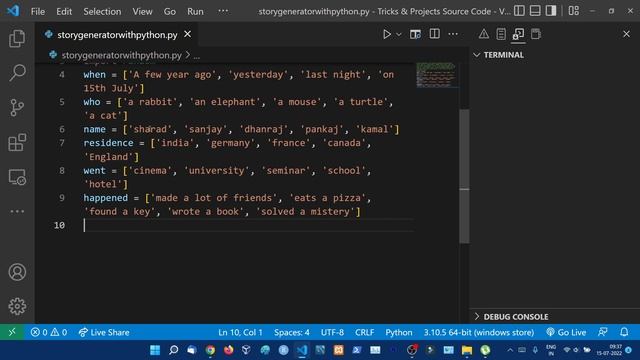Image resolution: width=640 pixels, height=360 pixels.
Task: Choose interpreter 3.10.5 64-bit
Action: (479, 332)
